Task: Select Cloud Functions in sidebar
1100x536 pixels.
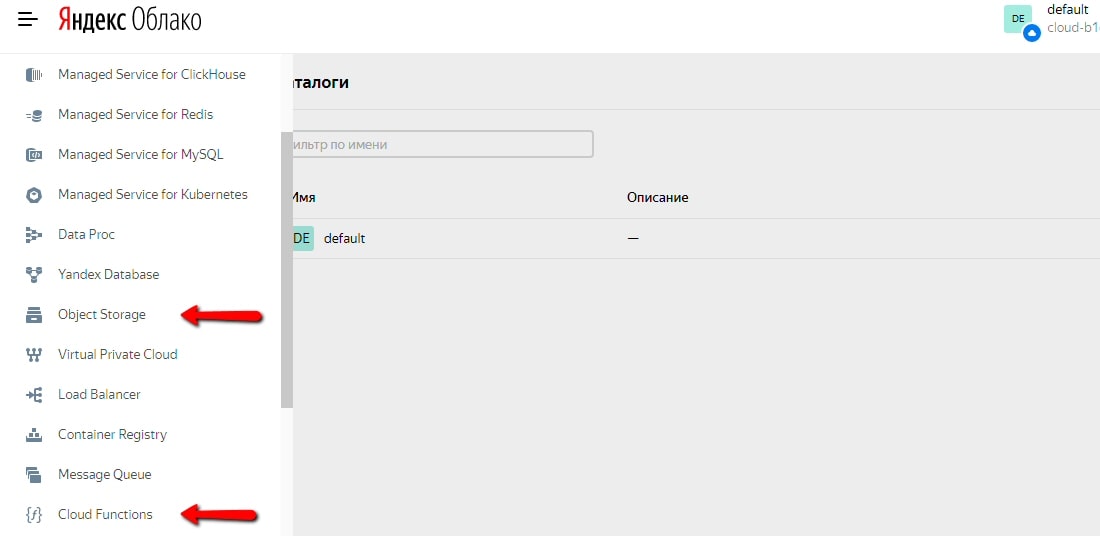Action: coord(105,514)
